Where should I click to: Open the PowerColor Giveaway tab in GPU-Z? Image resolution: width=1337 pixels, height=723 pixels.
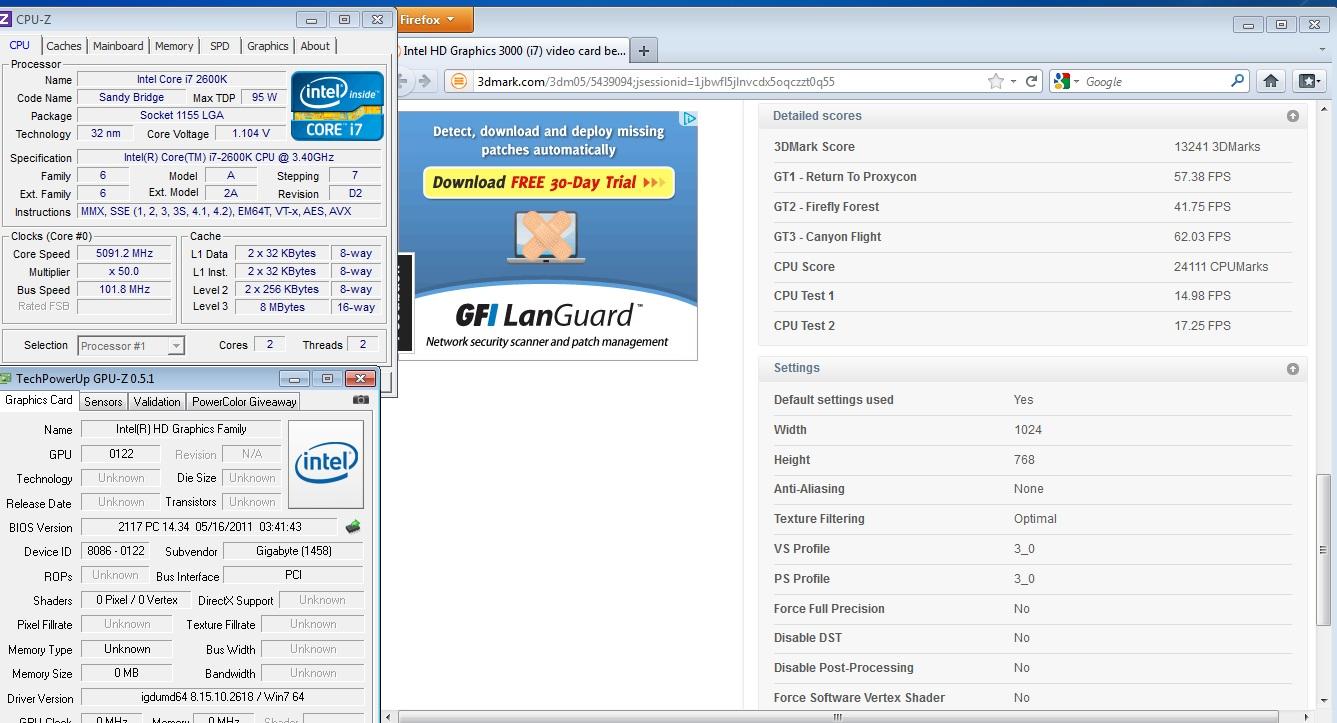point(244,402)
